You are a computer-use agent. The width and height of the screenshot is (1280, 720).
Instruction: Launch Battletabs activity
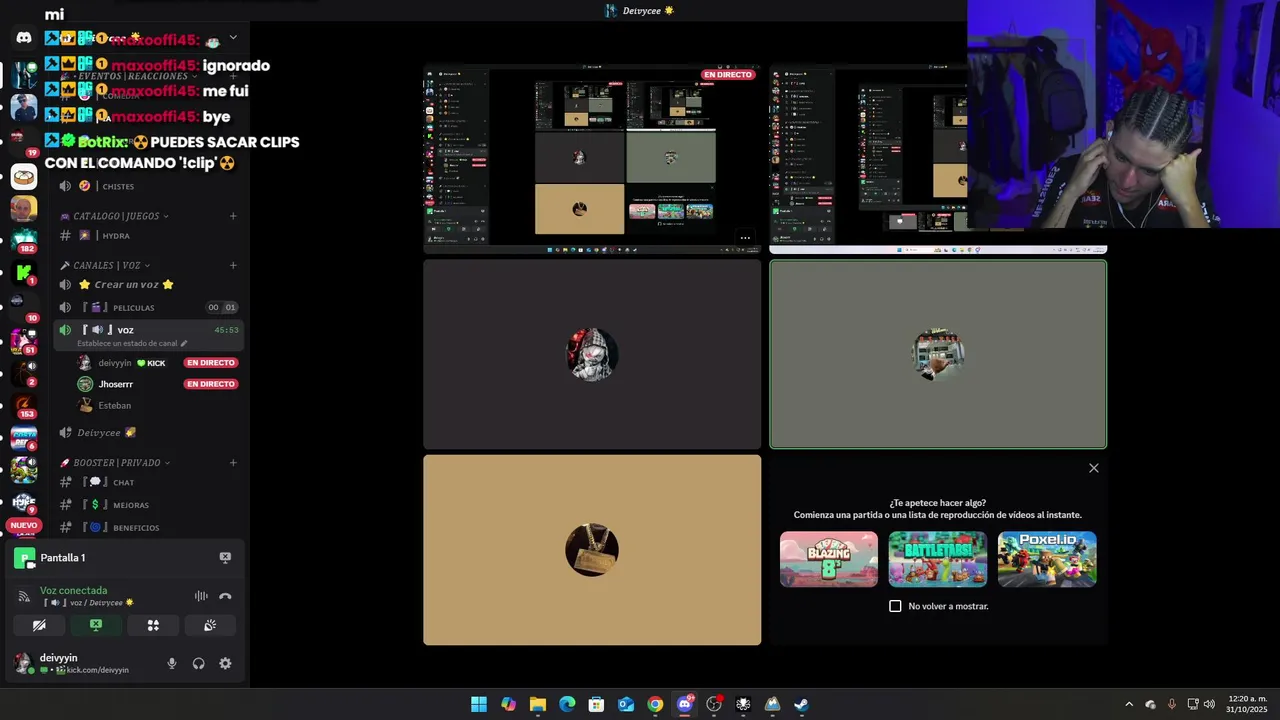(x=938, y=559)
